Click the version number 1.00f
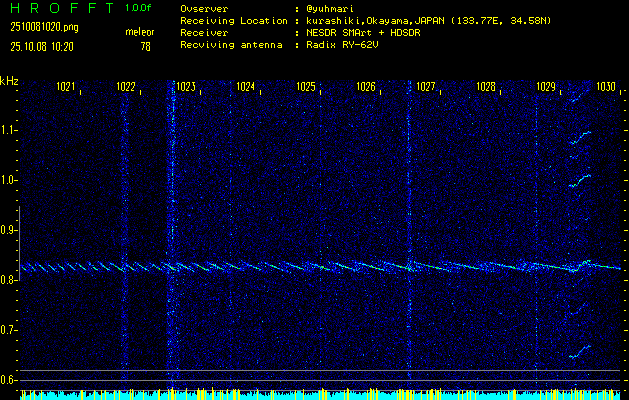 click(139, 7)
